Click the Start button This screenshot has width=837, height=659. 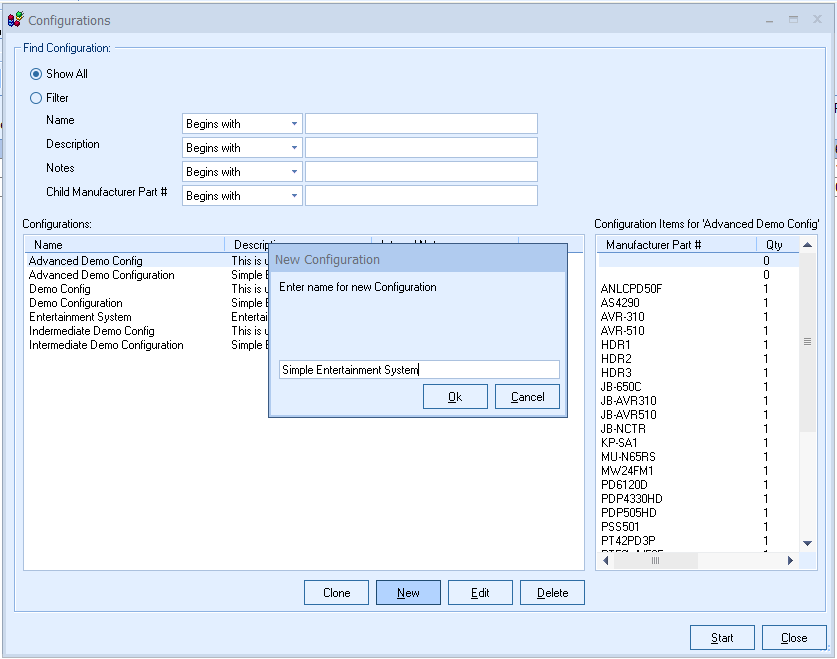[x=722, y=638]
